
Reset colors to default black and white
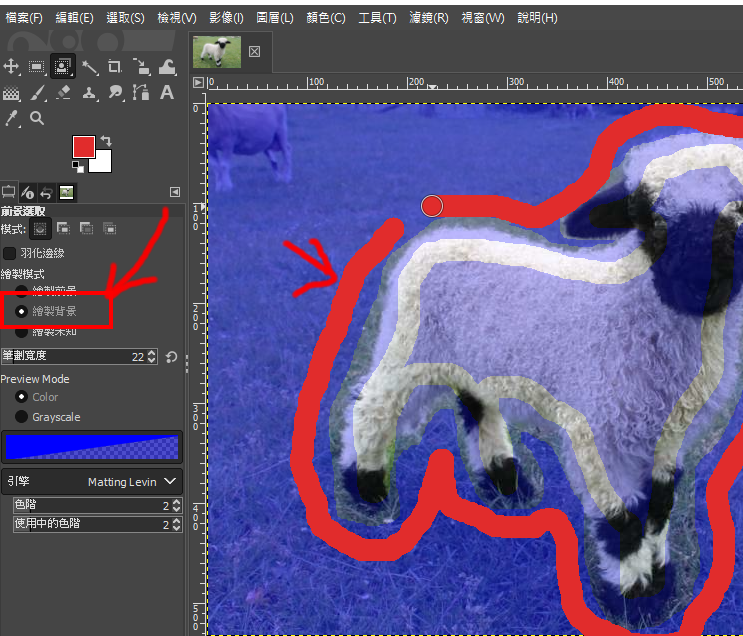[78, 167]
